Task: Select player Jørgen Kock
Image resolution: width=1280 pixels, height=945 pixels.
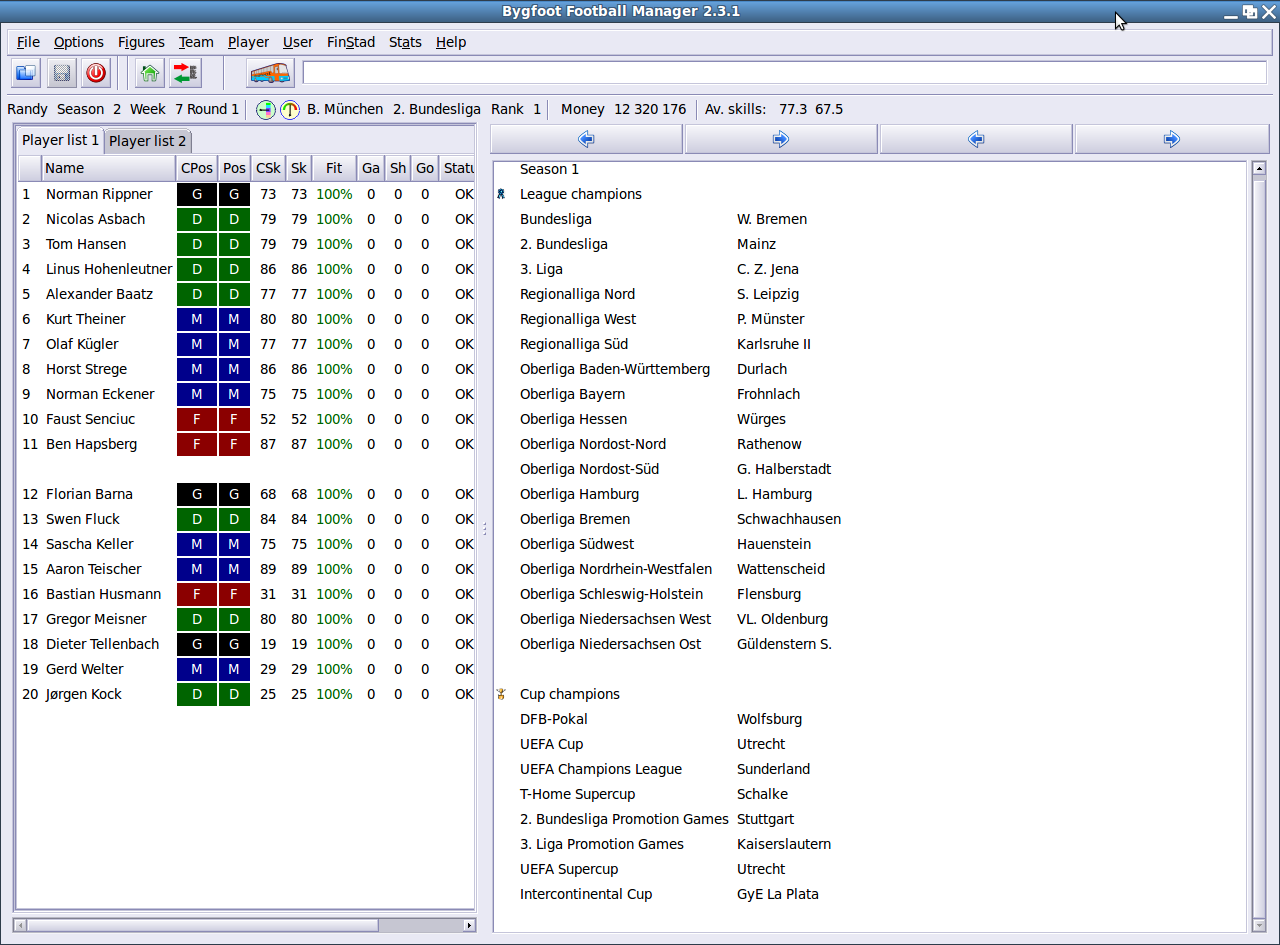Action: pyautogui.click(x=83, y=694)
